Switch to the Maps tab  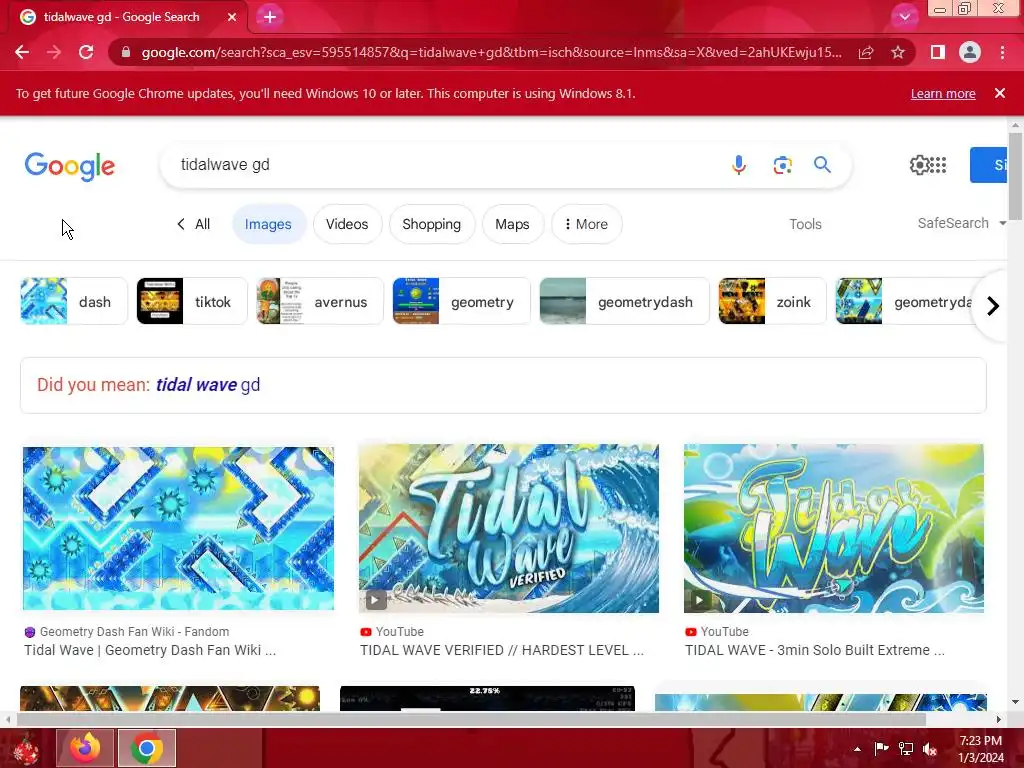tap(513, 224)
